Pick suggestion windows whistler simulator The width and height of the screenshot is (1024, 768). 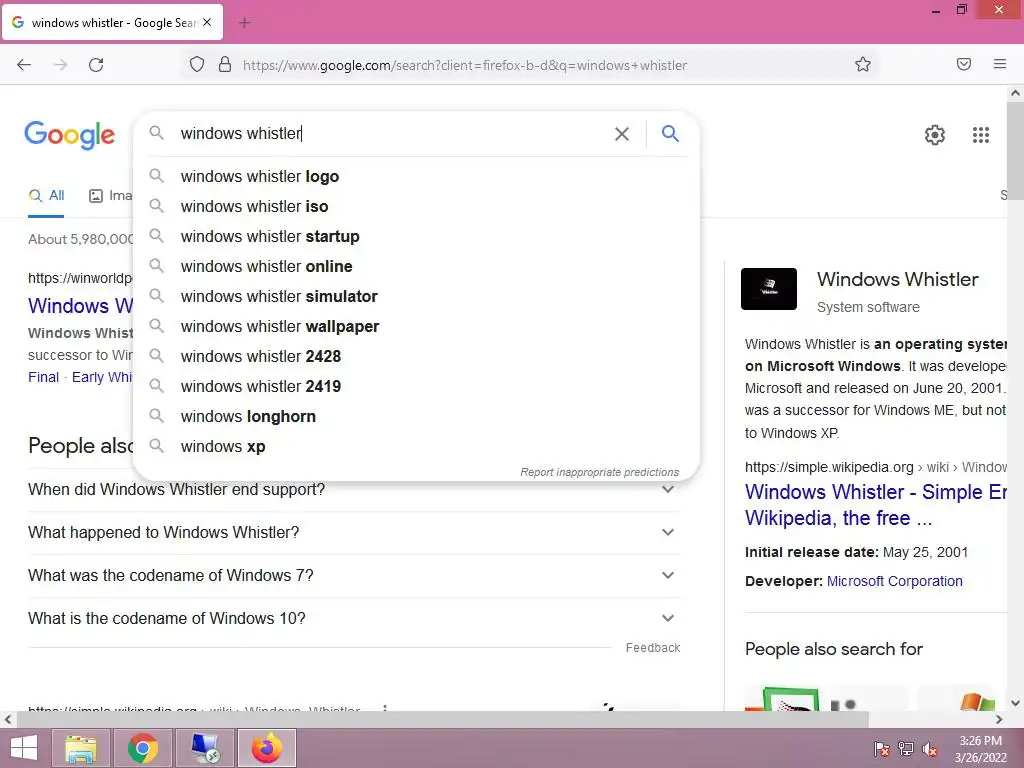[x=415, y=296]
